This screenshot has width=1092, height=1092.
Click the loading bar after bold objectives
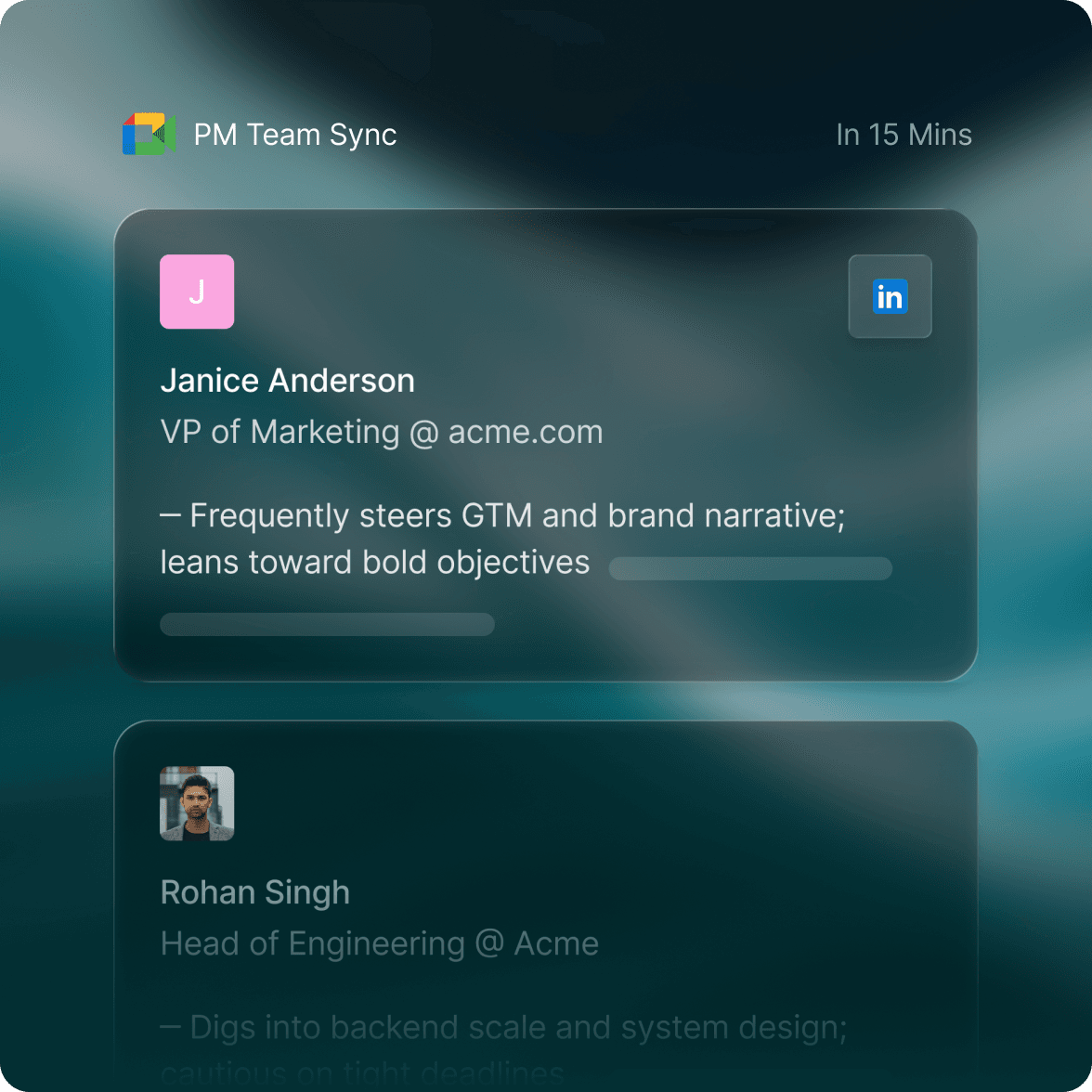[x=750, y=568]
